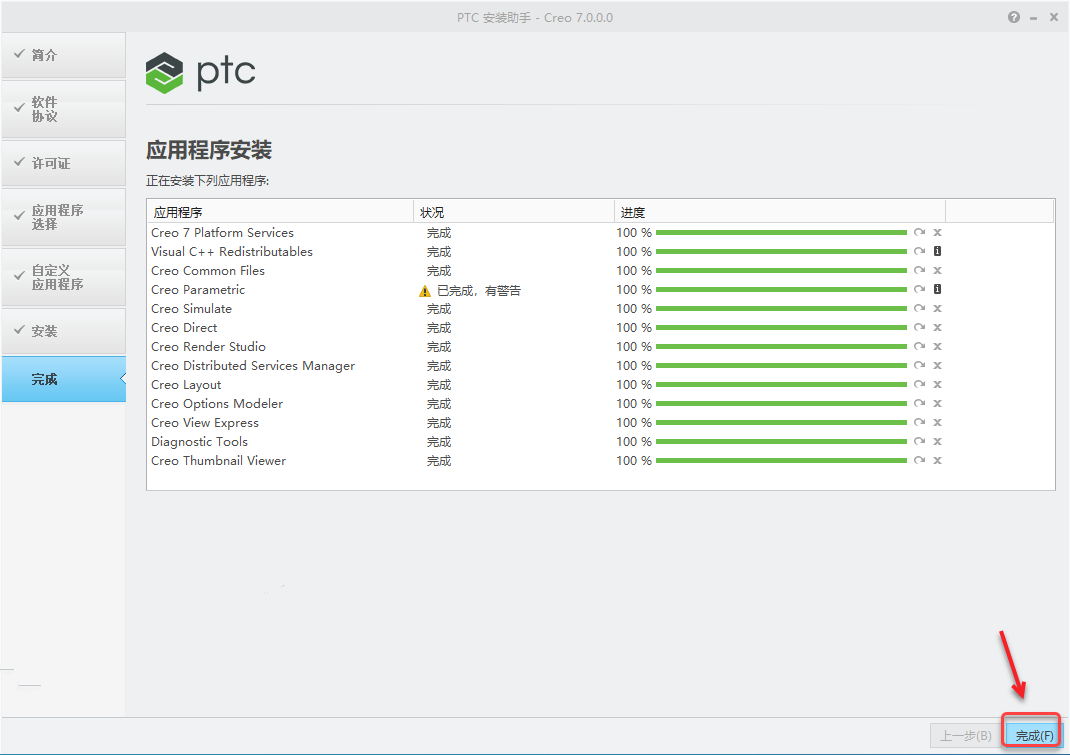Click the 完成(F) finish button
The height and width of the screenshot is (755, 1070).
coord(1034,735)
